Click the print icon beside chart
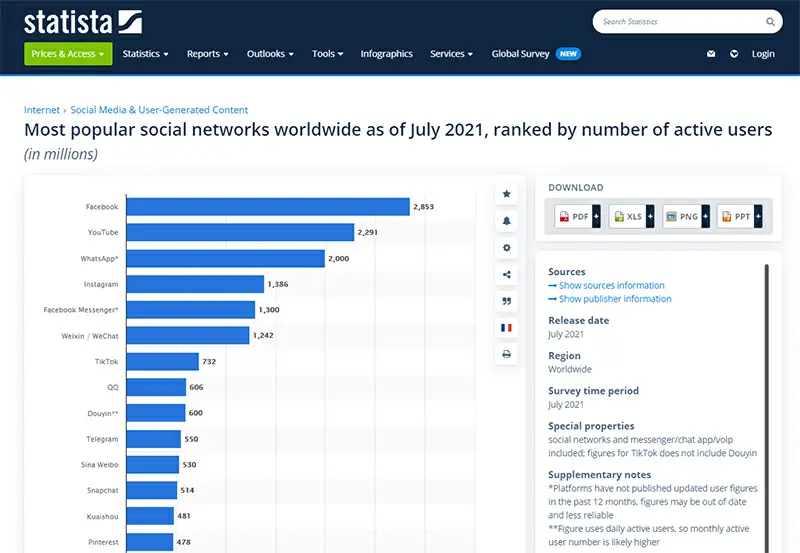 click(507, 354)
